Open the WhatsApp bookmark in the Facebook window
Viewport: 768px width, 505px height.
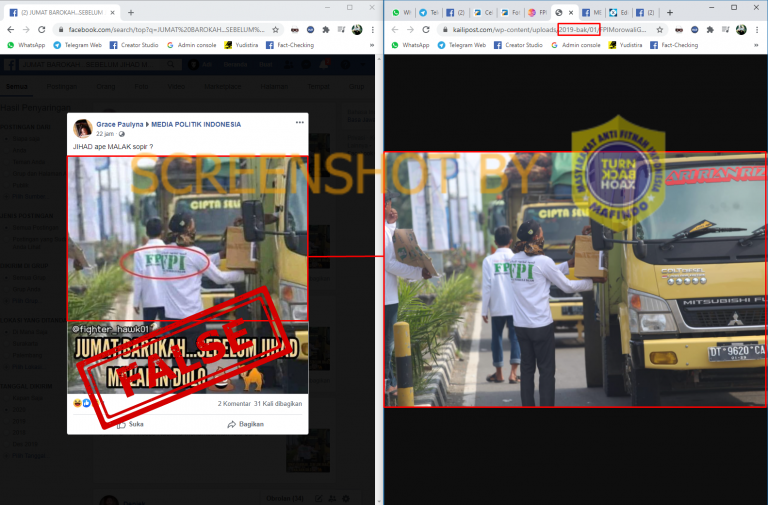(26, 45)
